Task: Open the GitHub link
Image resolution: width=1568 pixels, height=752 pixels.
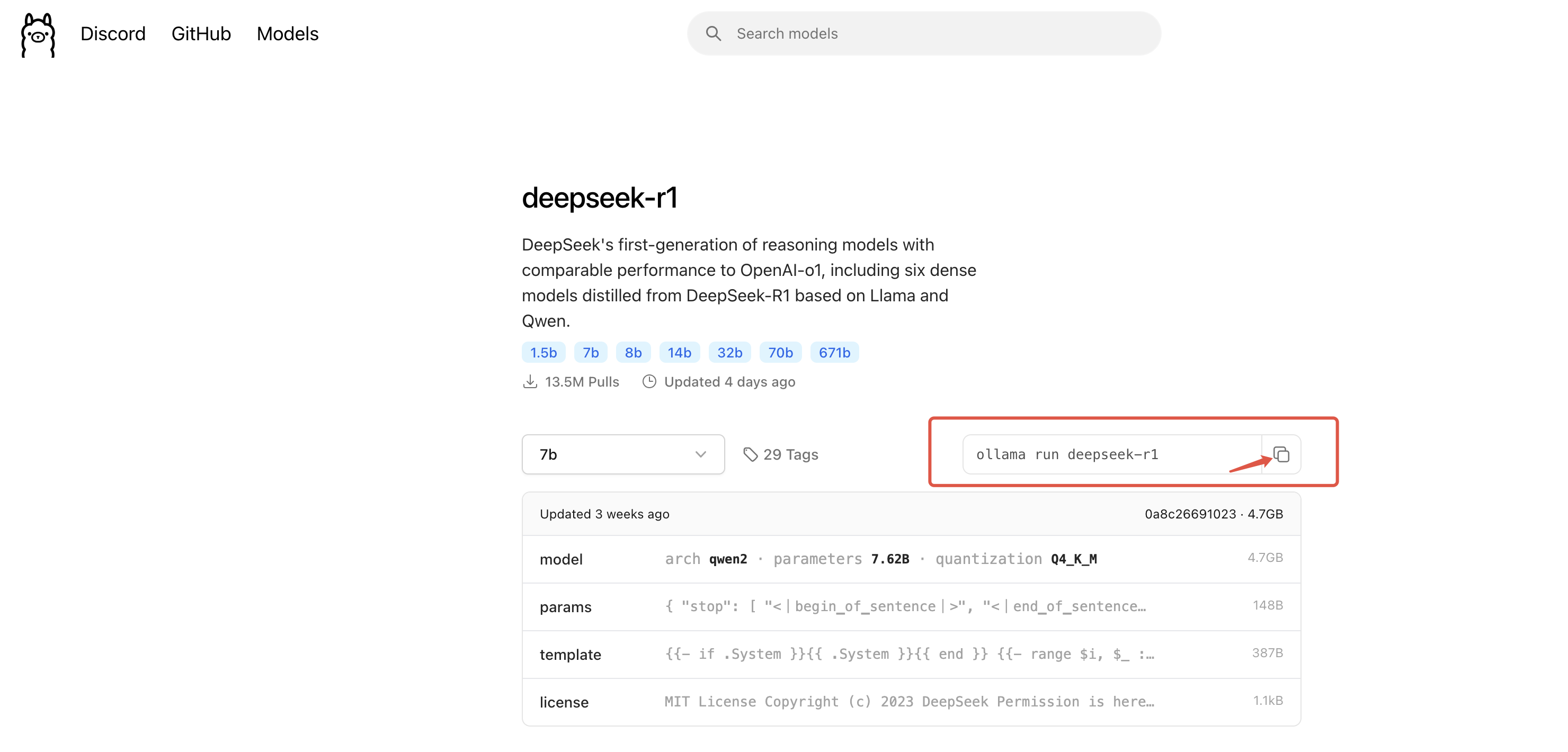Action: (201, 33)
